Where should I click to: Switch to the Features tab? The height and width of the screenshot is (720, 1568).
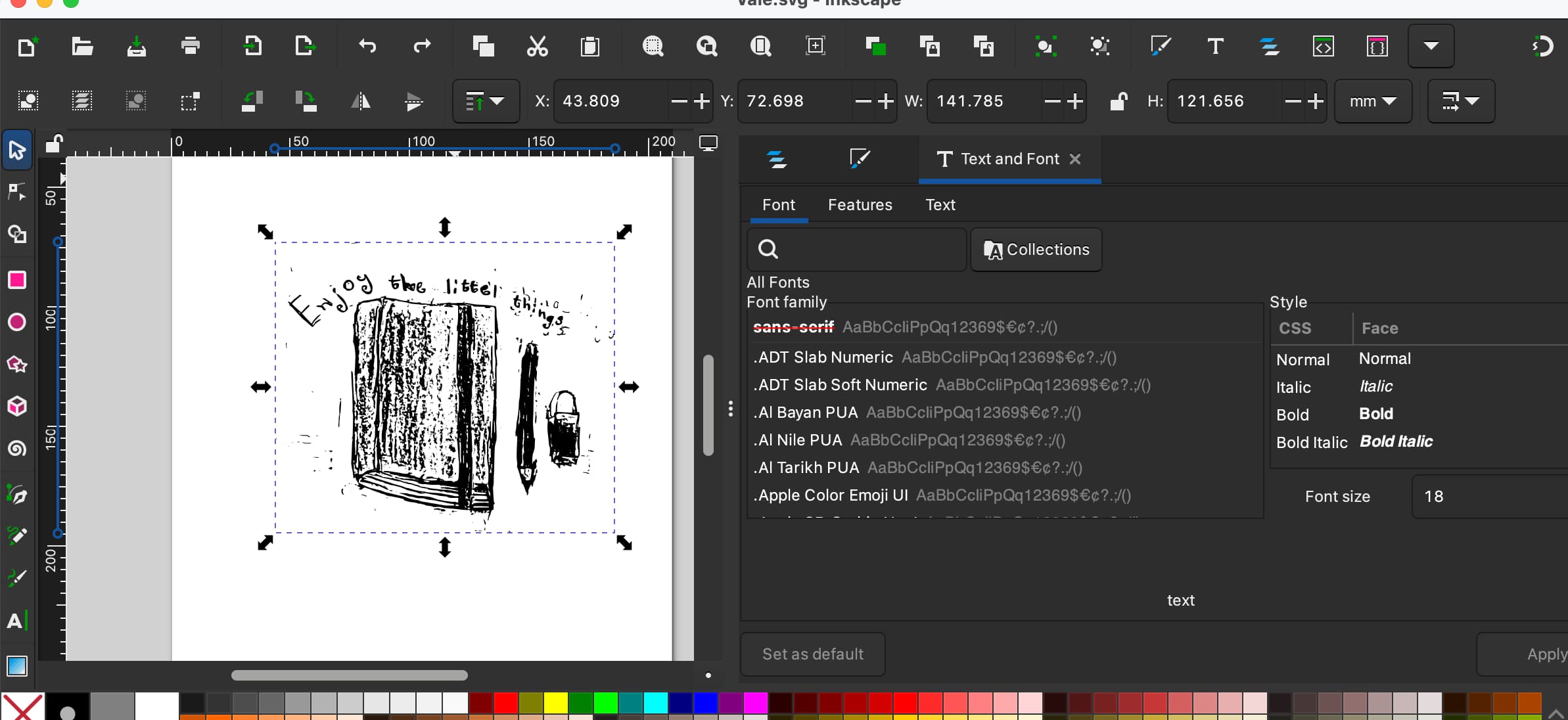[860, 205]
